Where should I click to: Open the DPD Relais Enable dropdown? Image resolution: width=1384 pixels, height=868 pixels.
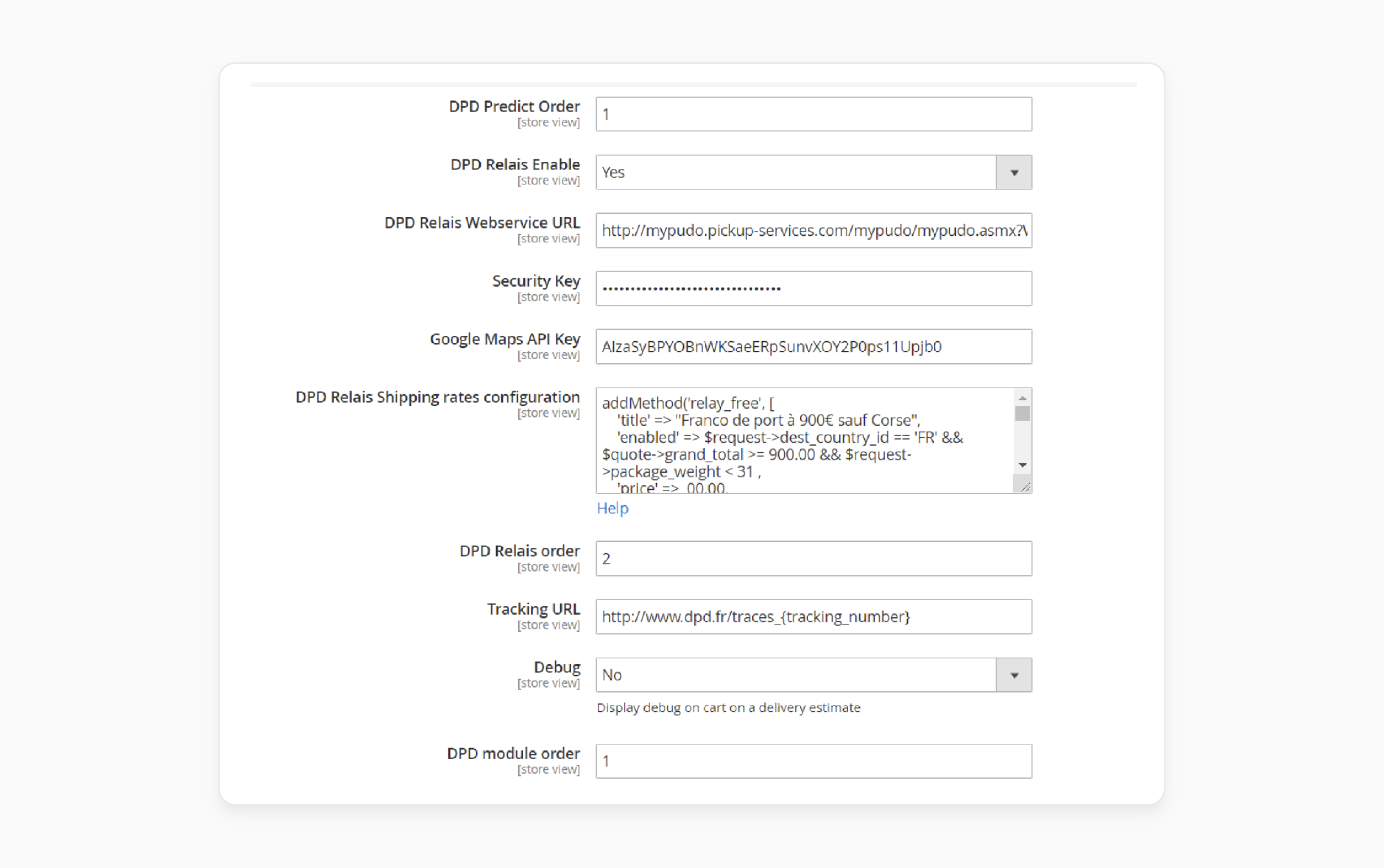pos(814,172)
